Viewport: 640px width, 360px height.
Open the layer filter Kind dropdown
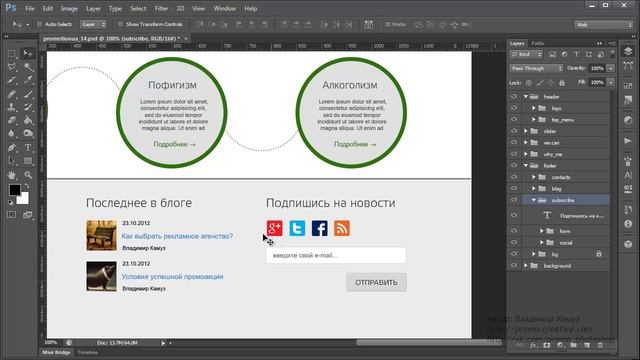[527, 54]
